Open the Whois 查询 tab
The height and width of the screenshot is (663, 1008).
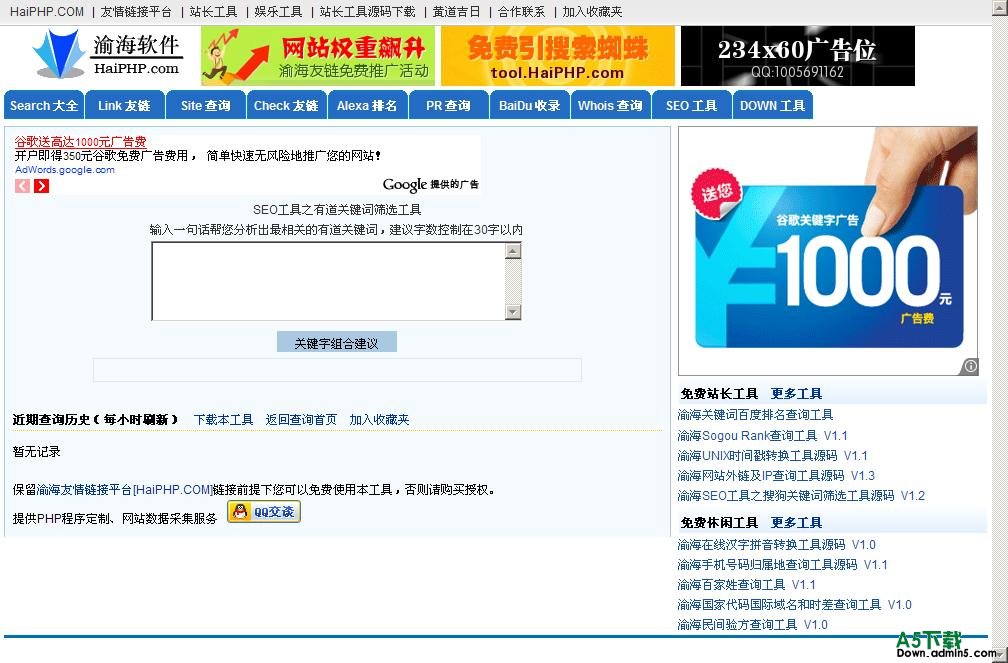[610, 105]
